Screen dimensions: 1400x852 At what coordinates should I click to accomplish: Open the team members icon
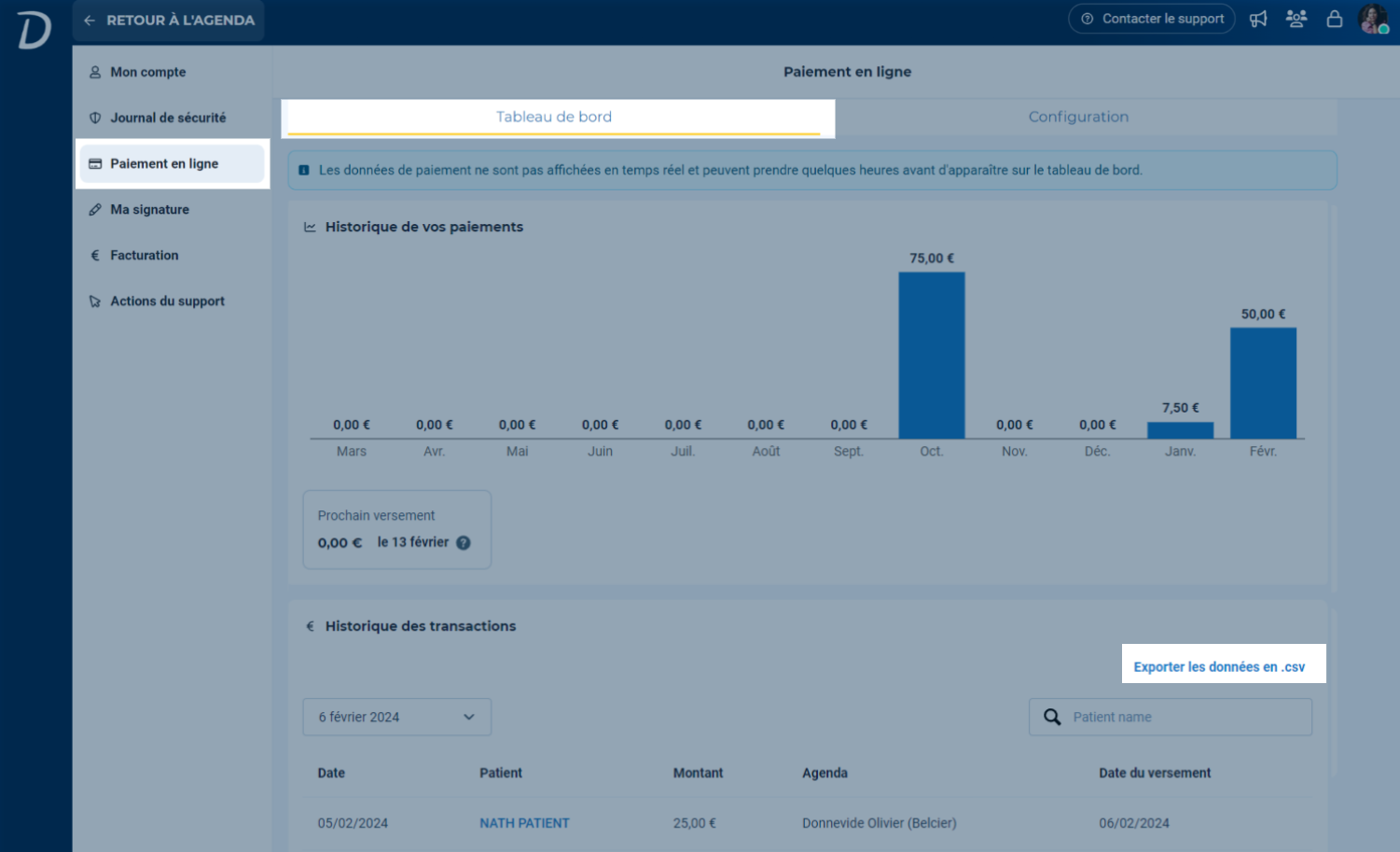[x=1296, y=19]
